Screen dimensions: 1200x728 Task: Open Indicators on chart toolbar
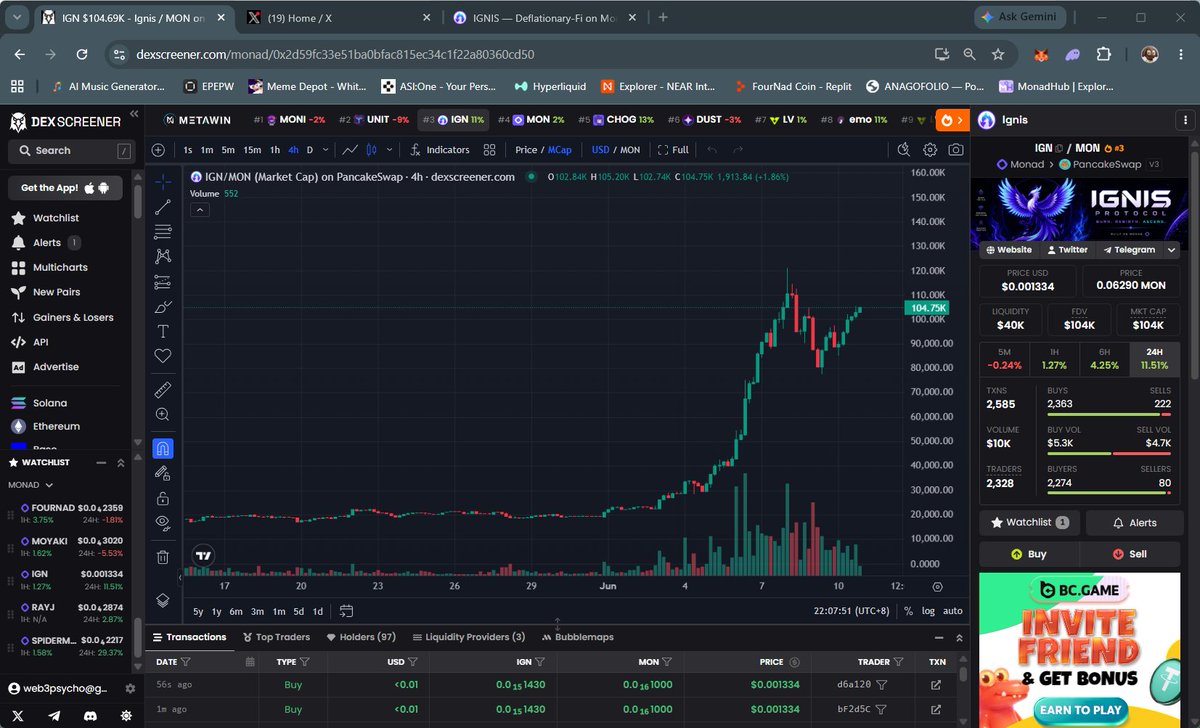point(440,150)
